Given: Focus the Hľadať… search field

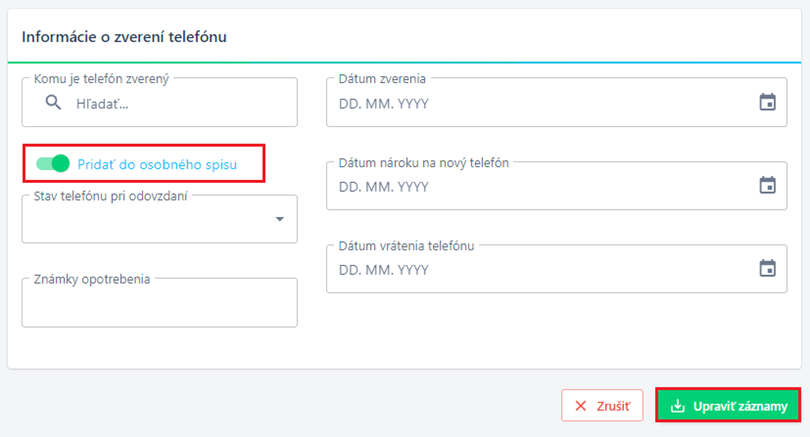Looking at the screenshot, I should click(x=160, y=103).
